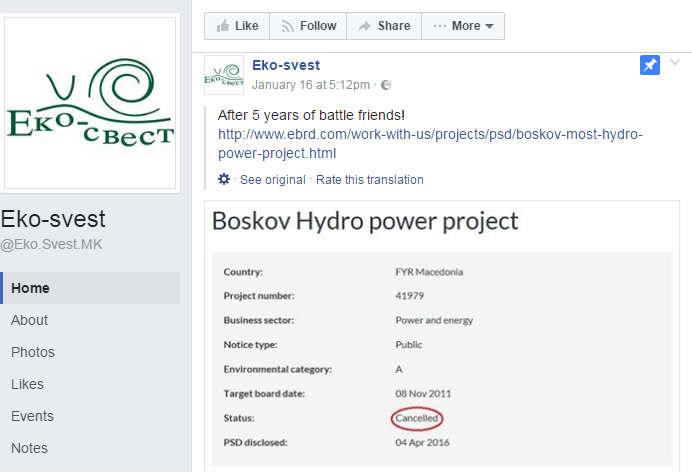Click the public globe privacy icon
Image resolution: width=692 pixels, height=472 pixels.
coord(386,85)
